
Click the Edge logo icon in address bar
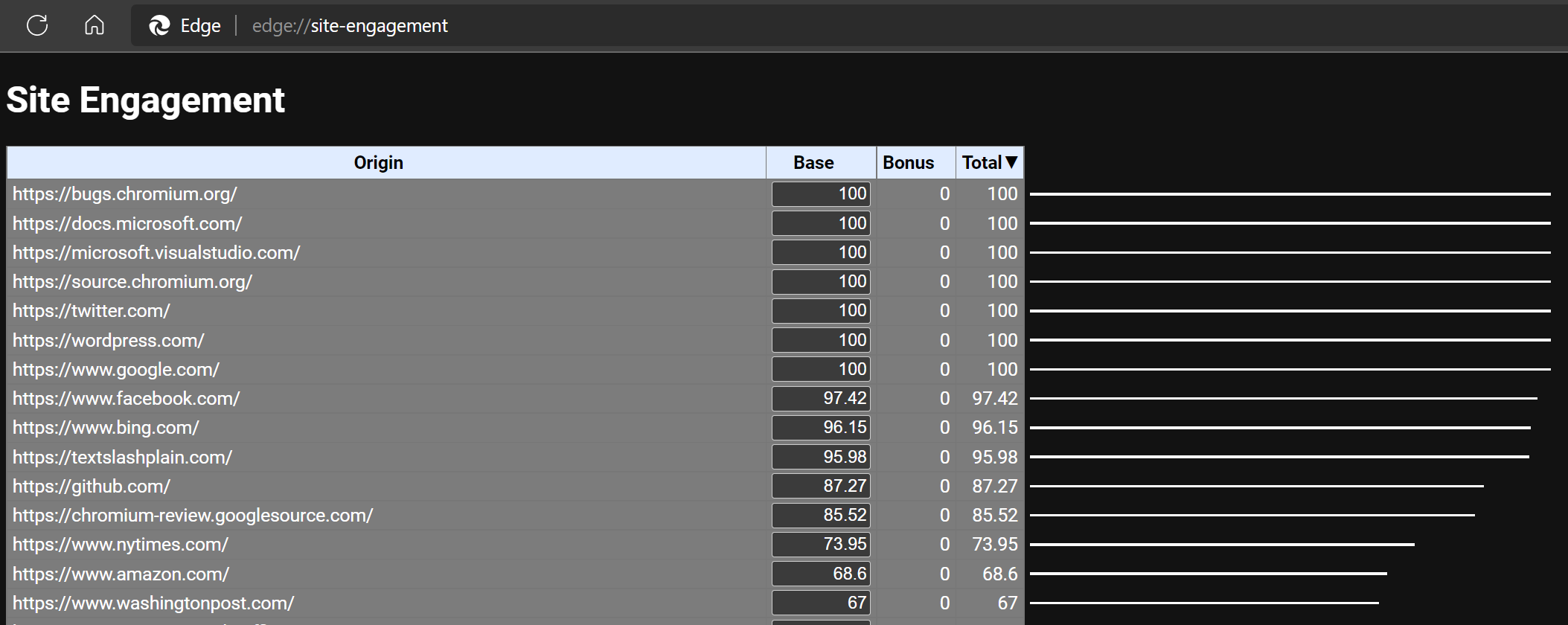coord(159,26)
